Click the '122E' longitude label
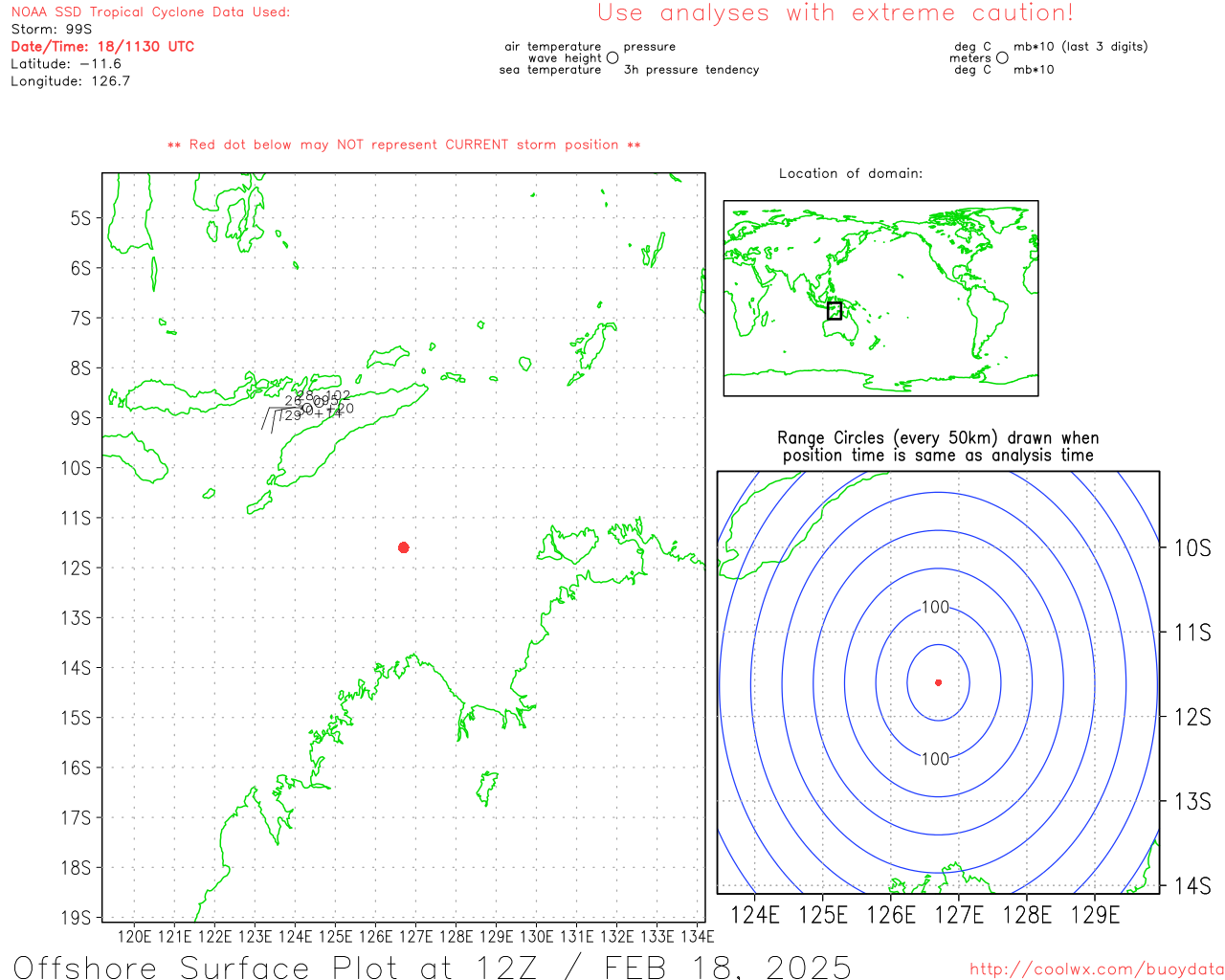Viewport: 1225px width, 980px height. (x=214, y=936)
